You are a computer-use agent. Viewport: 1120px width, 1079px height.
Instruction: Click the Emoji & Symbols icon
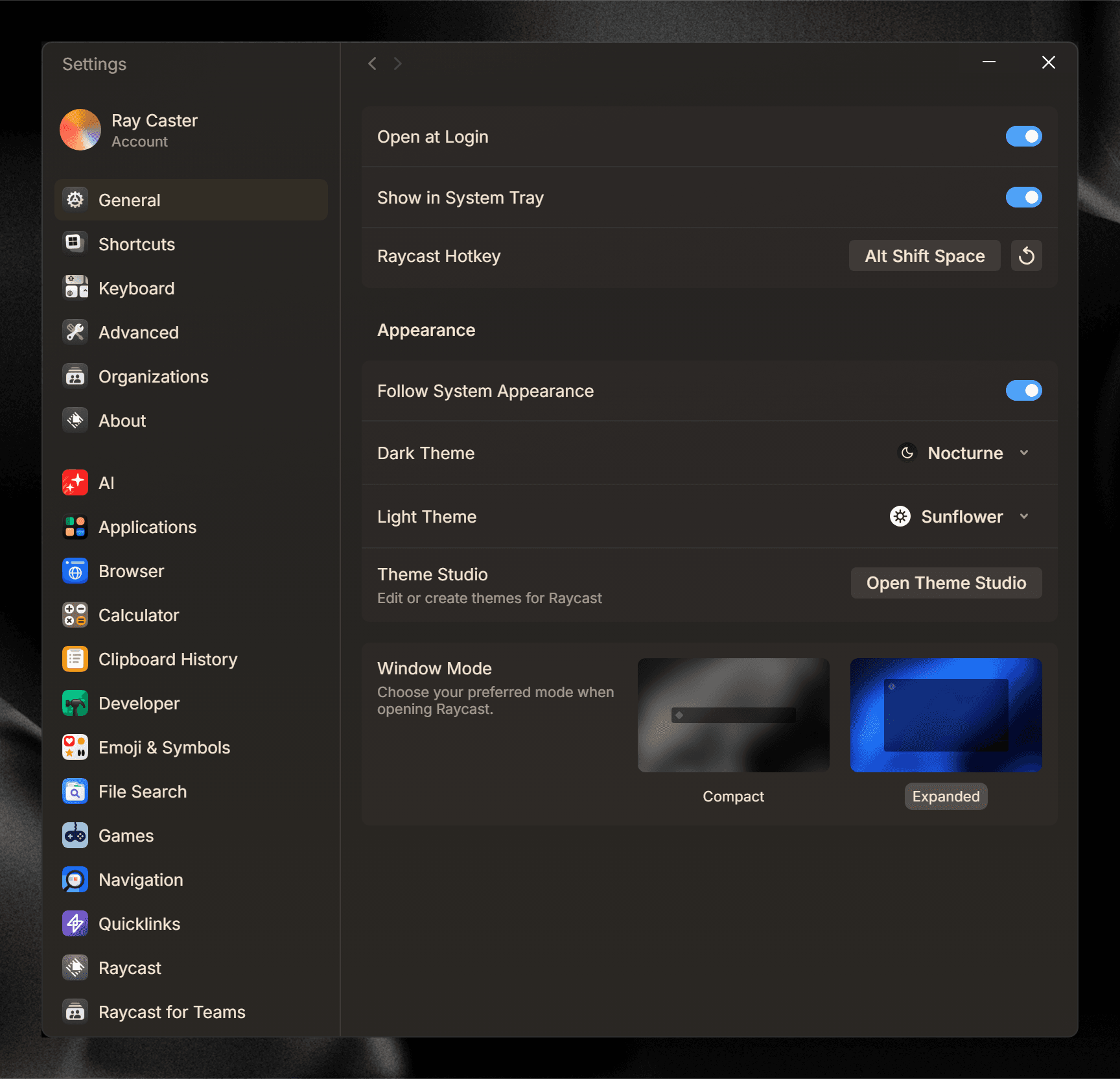(75, 747)
